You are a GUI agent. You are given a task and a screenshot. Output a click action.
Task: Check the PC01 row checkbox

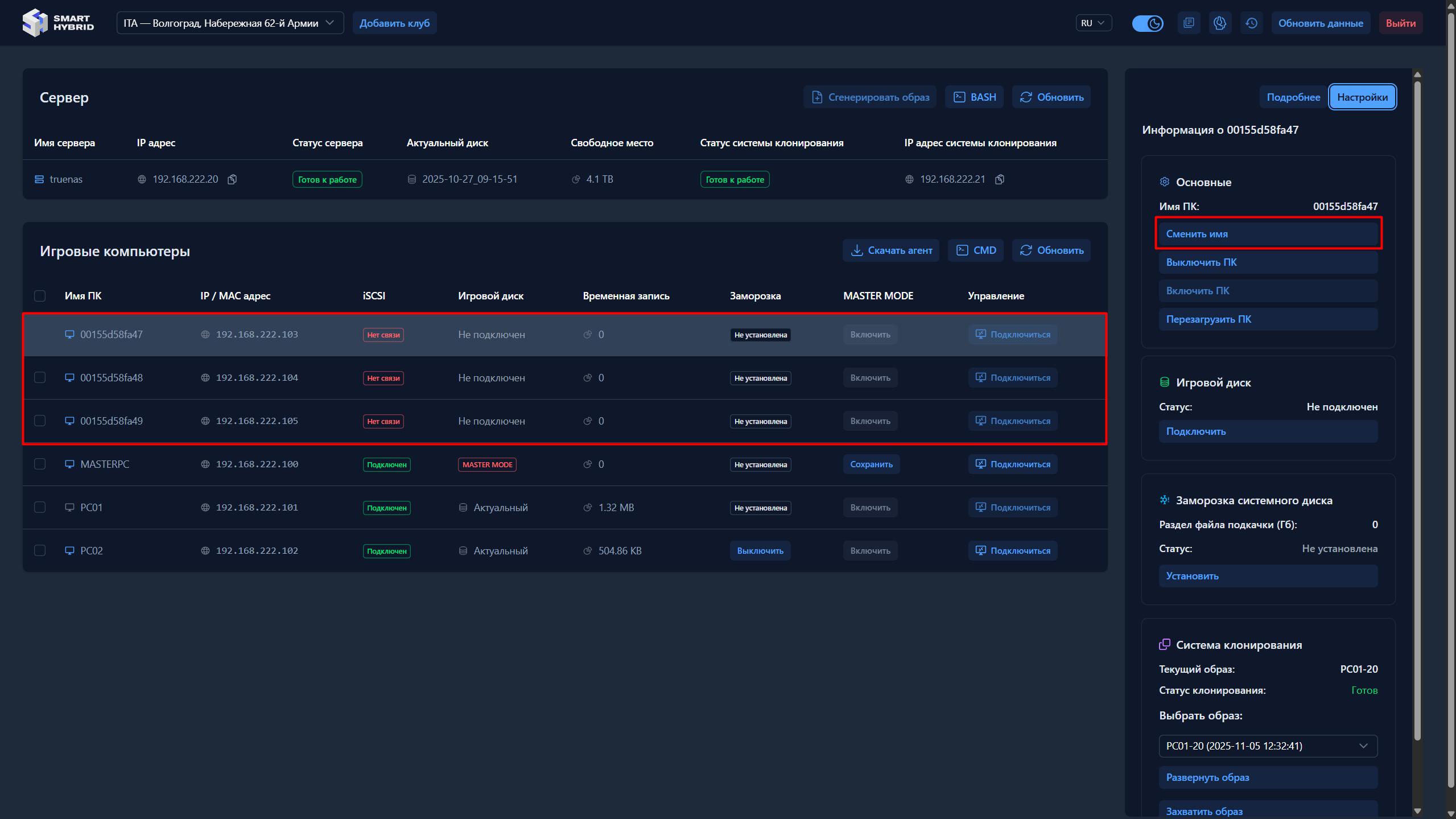40,507
